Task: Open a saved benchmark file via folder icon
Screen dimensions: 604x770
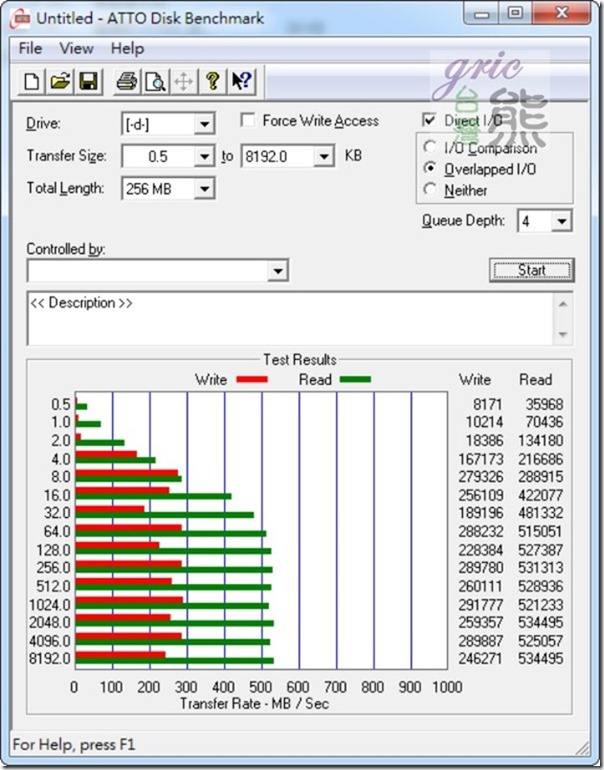Action: click(x=60, y=81)
